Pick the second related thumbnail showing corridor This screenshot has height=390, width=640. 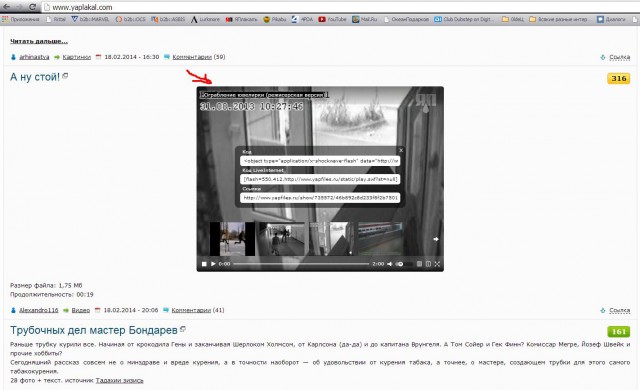[x=281, y=239]
